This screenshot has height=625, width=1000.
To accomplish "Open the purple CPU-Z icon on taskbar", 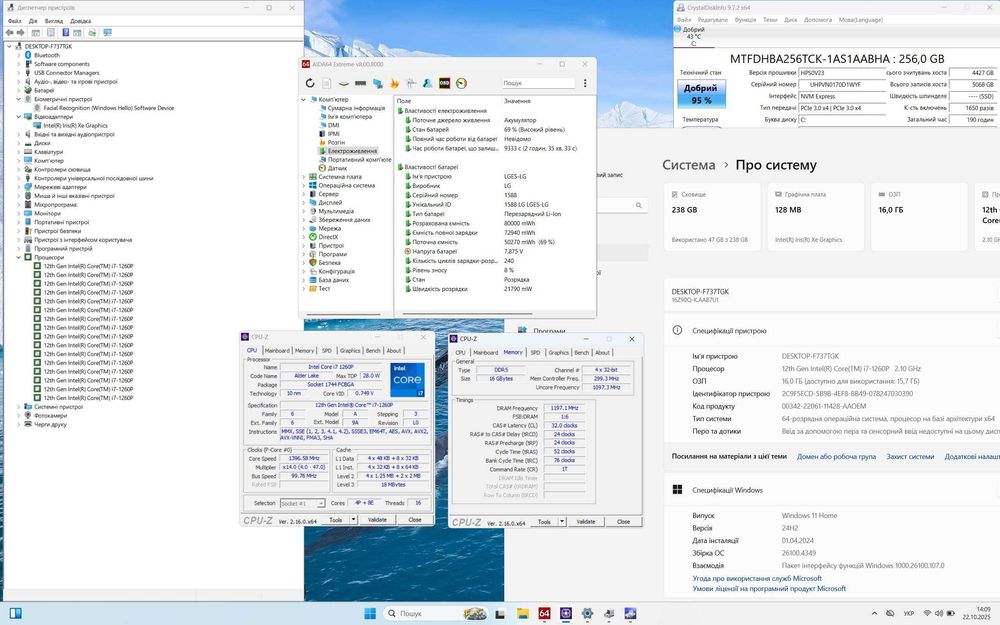I will pos(566,613).
